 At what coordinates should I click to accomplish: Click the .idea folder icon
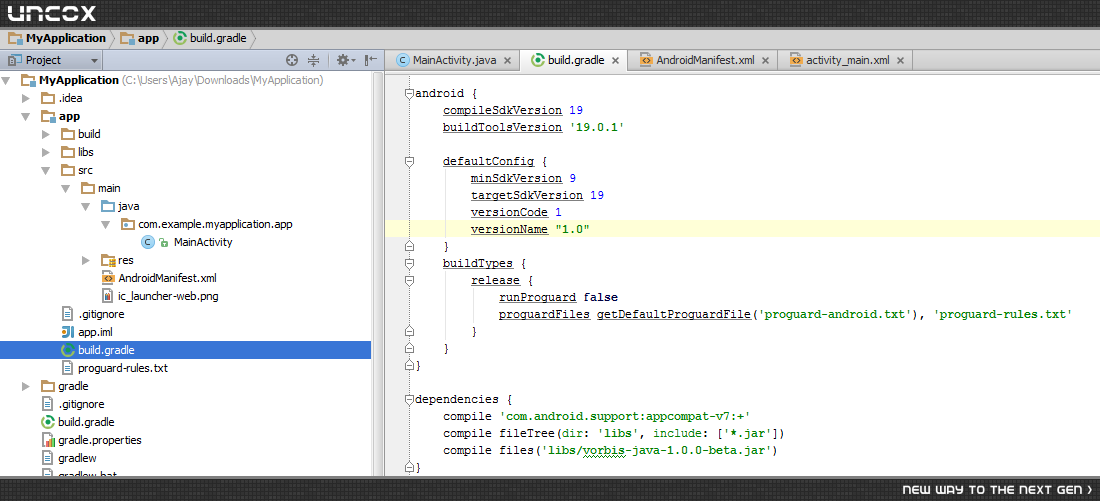(x=48, y=98)
